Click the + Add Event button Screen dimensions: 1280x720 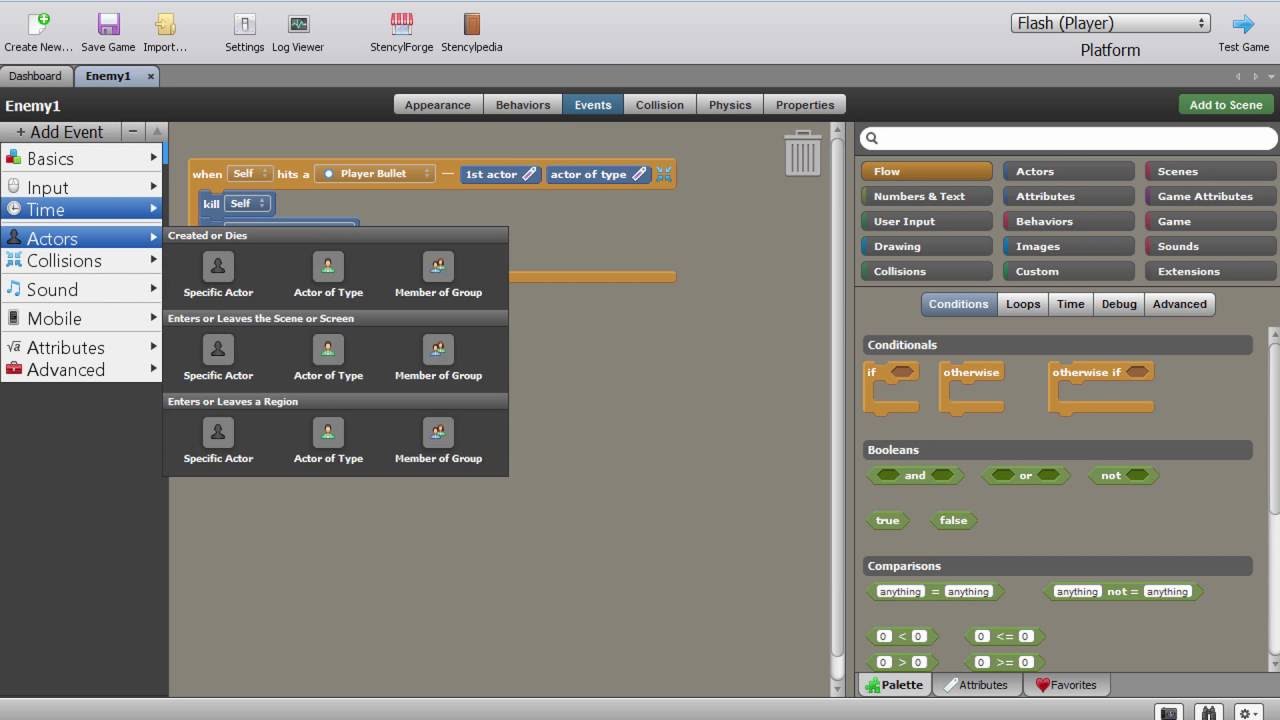click(x=60, y=132)
